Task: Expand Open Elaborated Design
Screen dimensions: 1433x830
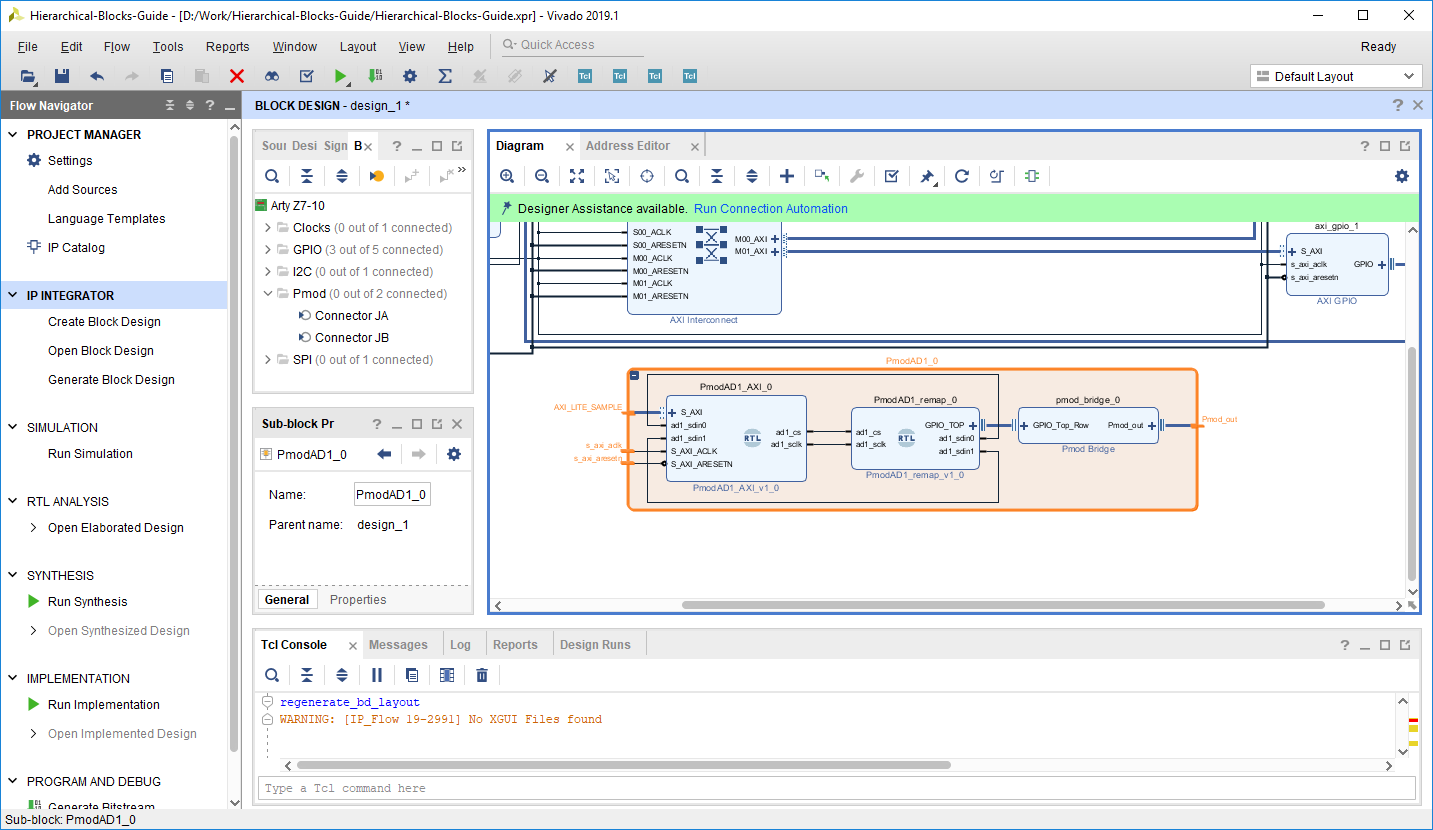Action: coord(34,528)
